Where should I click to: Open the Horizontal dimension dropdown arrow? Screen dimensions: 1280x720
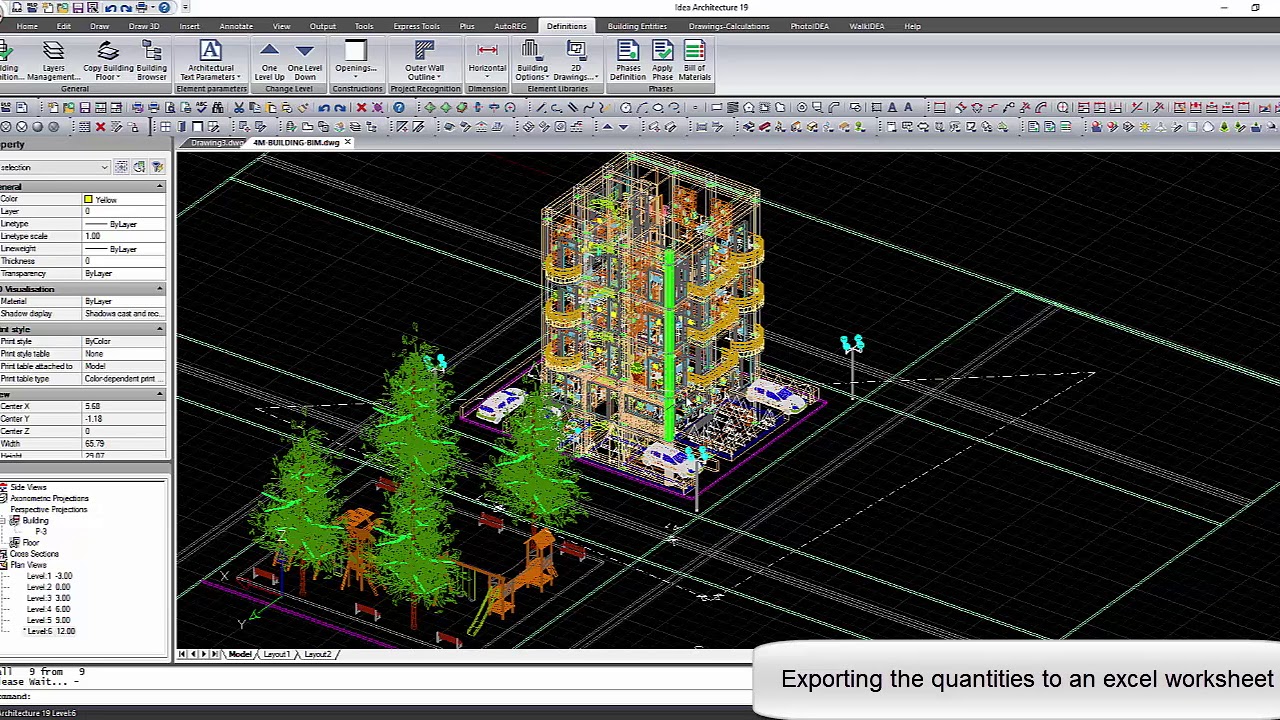(x=487, y=77)
